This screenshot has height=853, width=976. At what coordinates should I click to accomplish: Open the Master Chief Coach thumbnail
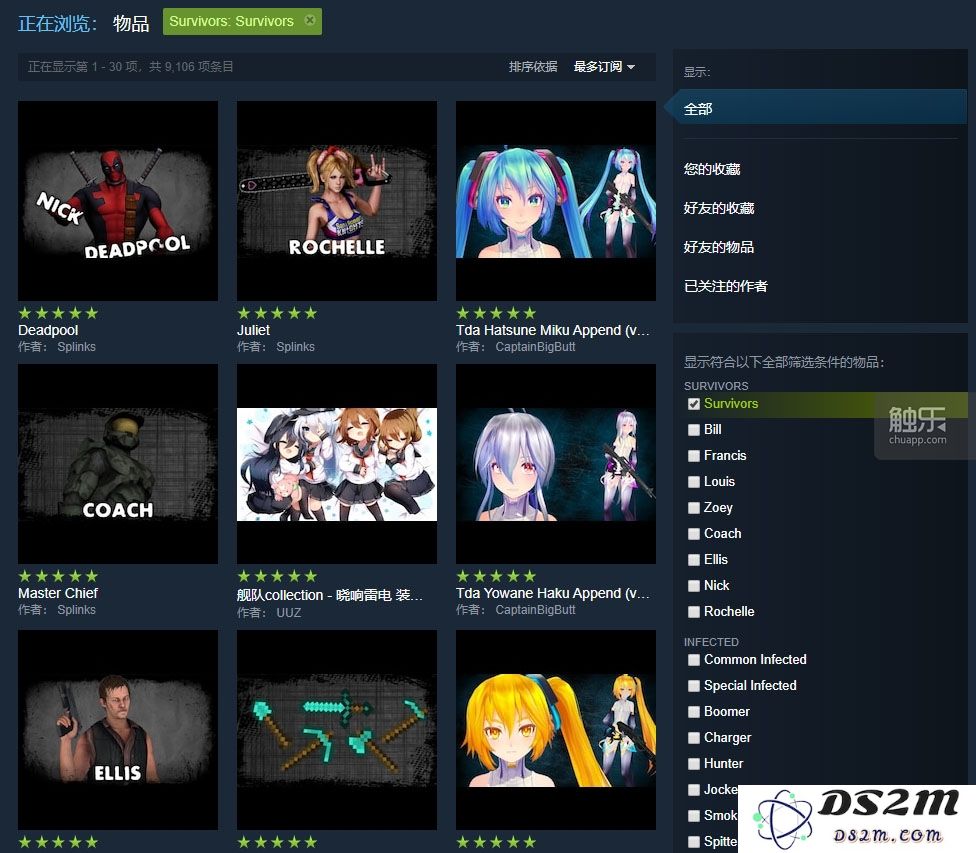(x=118, y=464)
